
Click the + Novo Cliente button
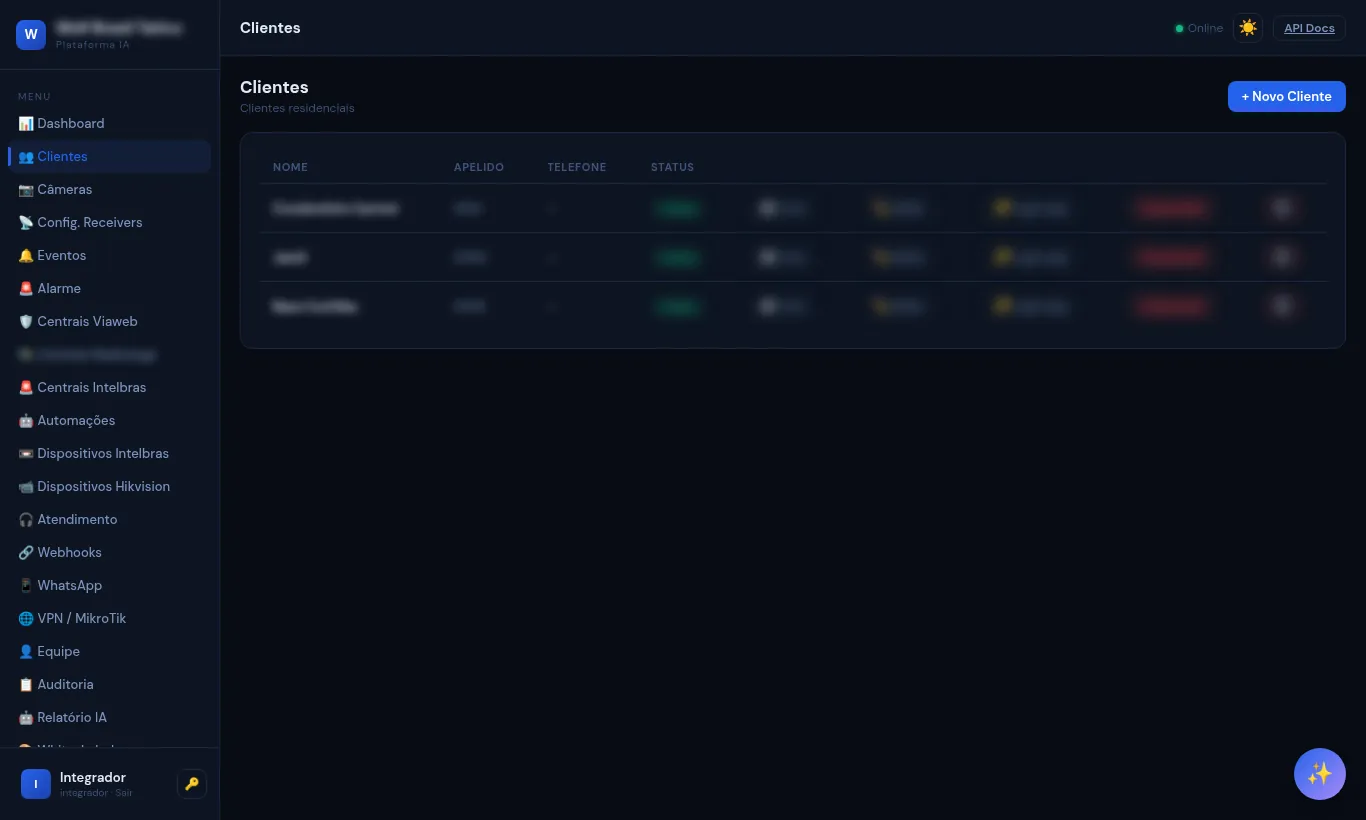[x=1286, y=96]
